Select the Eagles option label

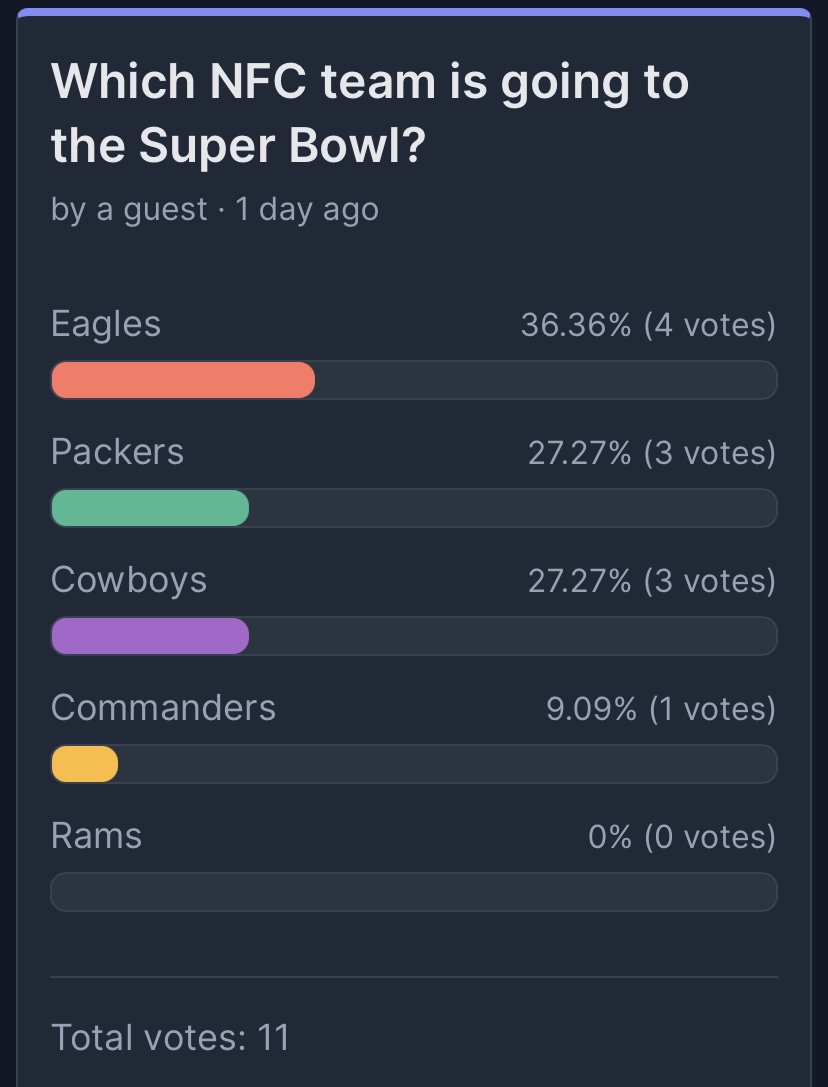(x=106, y=324)
